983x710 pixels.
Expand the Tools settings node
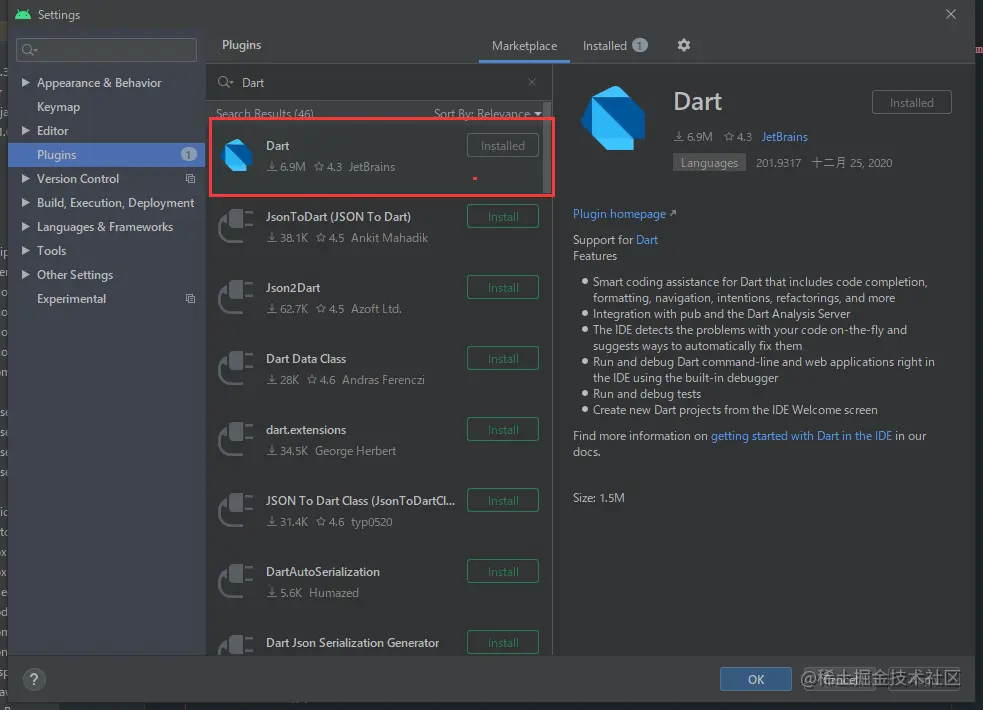tap(26, 250)
